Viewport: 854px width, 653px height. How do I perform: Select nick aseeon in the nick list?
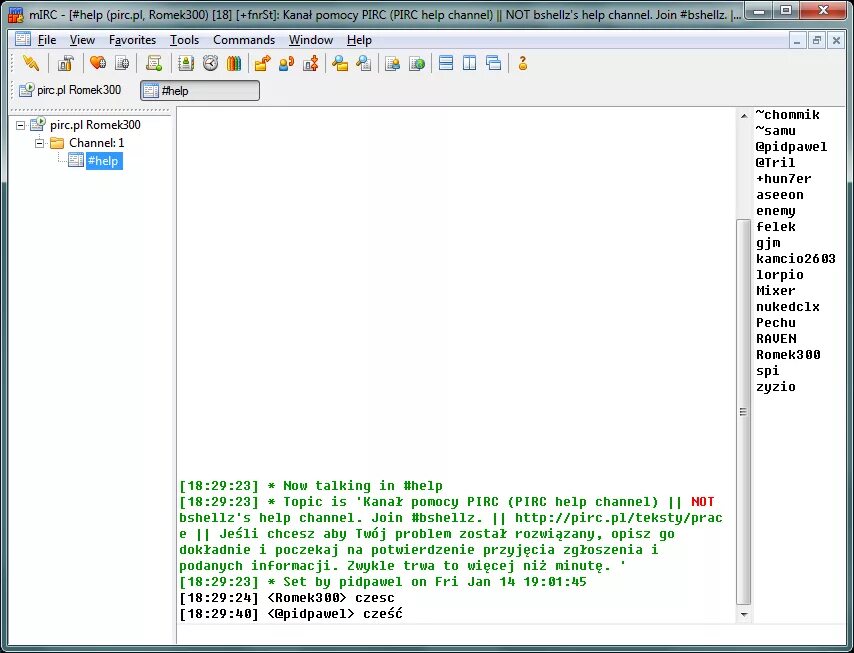(x=779, y=194)
